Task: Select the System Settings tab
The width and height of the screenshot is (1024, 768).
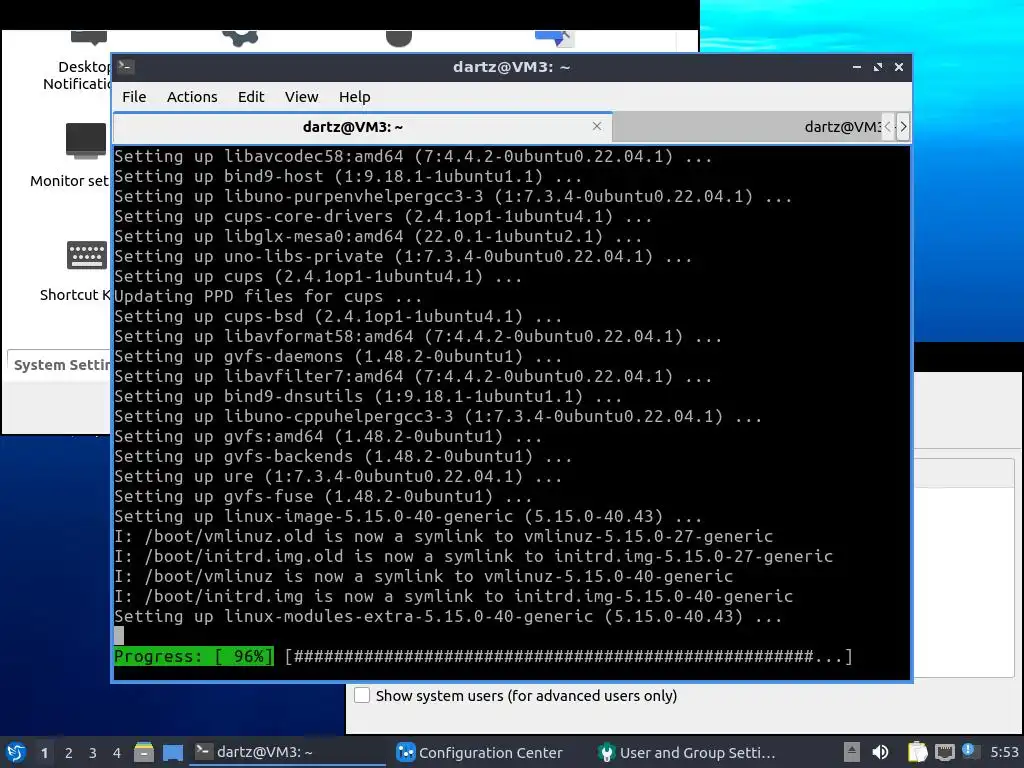Action: tap(60, 364)
